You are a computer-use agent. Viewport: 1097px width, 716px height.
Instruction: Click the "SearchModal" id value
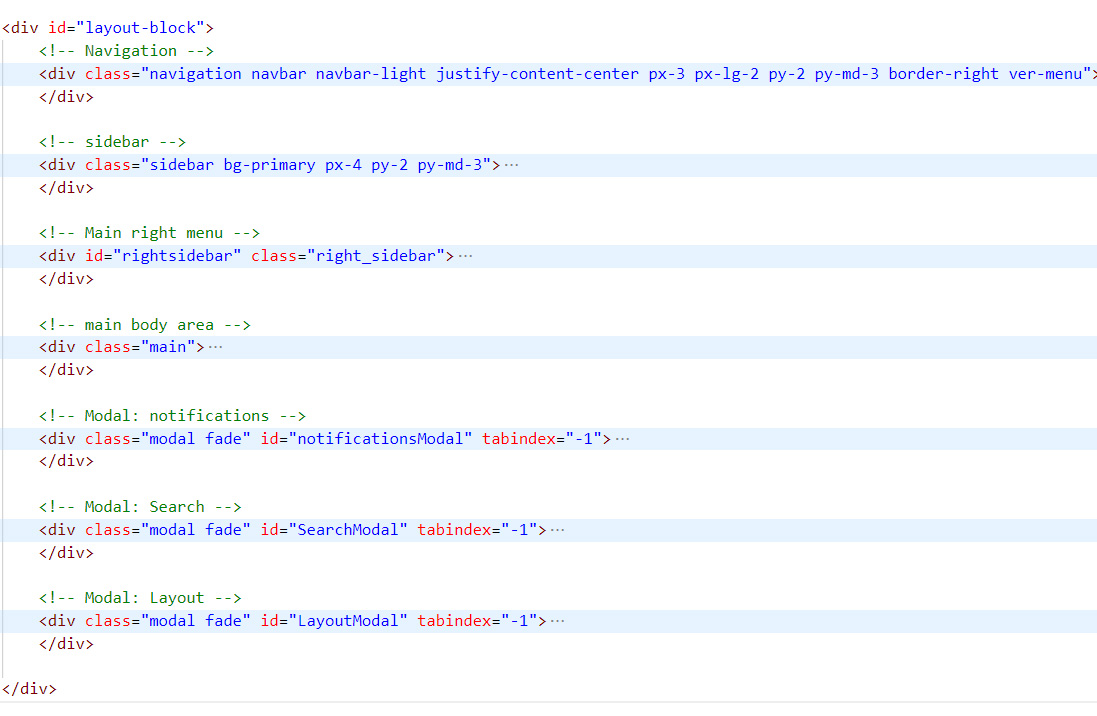tap(352, 530)
